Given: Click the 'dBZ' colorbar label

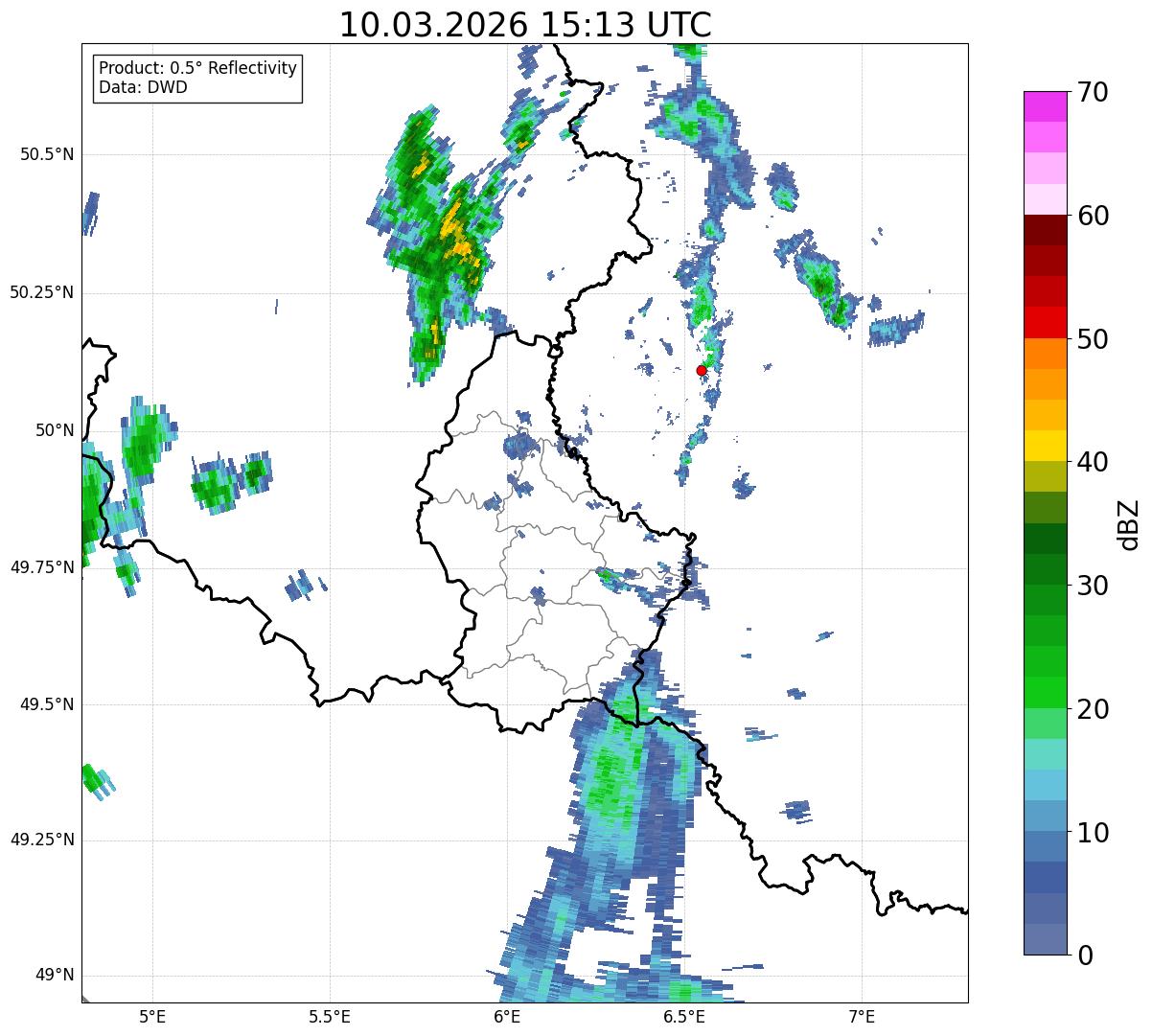Looking at the screenshot, I should [x=1128, y=523].
